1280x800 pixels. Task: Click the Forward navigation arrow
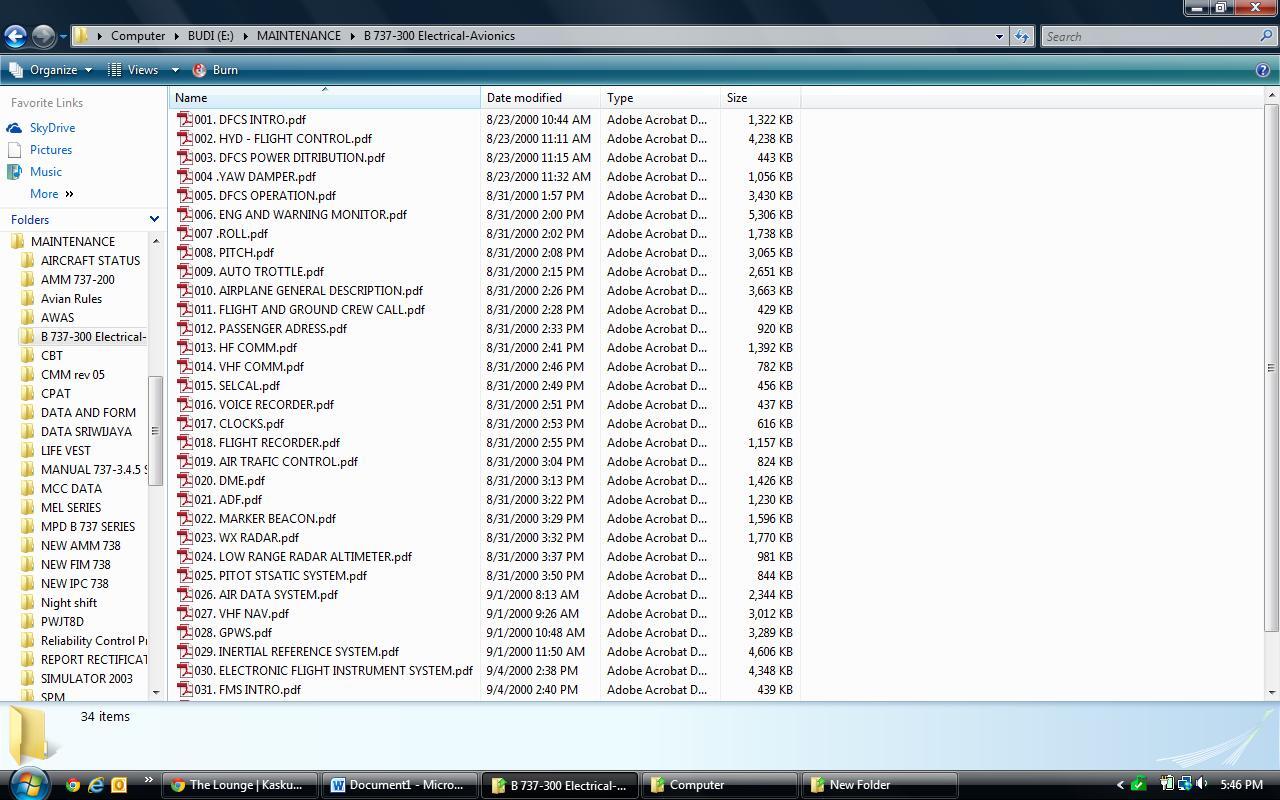click(x=43, y=36)
